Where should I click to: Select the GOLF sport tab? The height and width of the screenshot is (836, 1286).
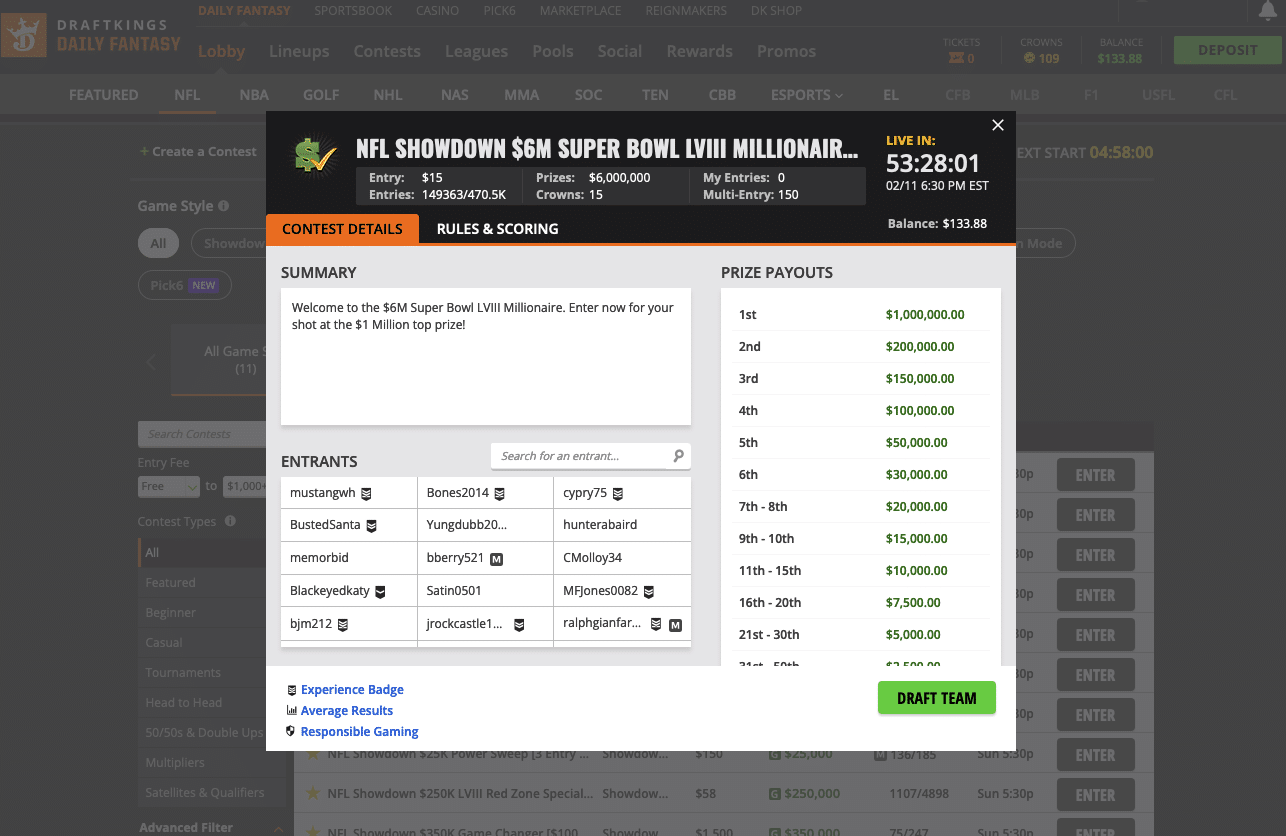click(x=321, y=95)
